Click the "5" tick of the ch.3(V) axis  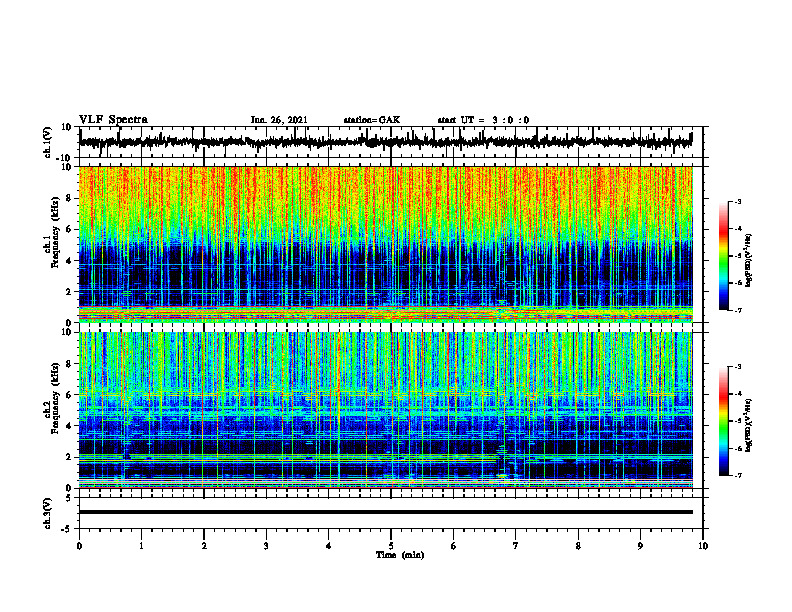click(x=70, y=498)
